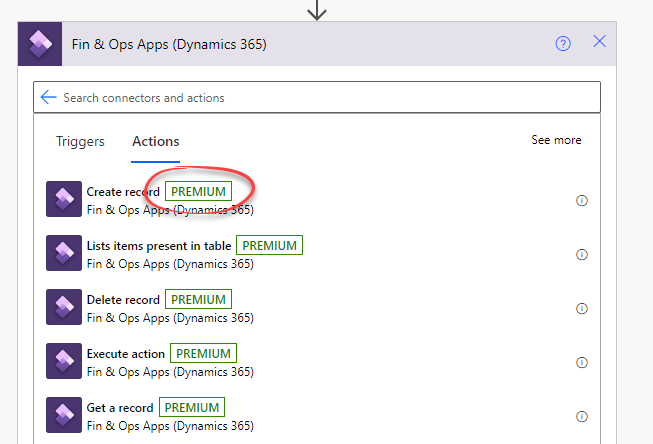653x444 pixels.
Task: Show info for Execute action
Action: tap(582, 362)
